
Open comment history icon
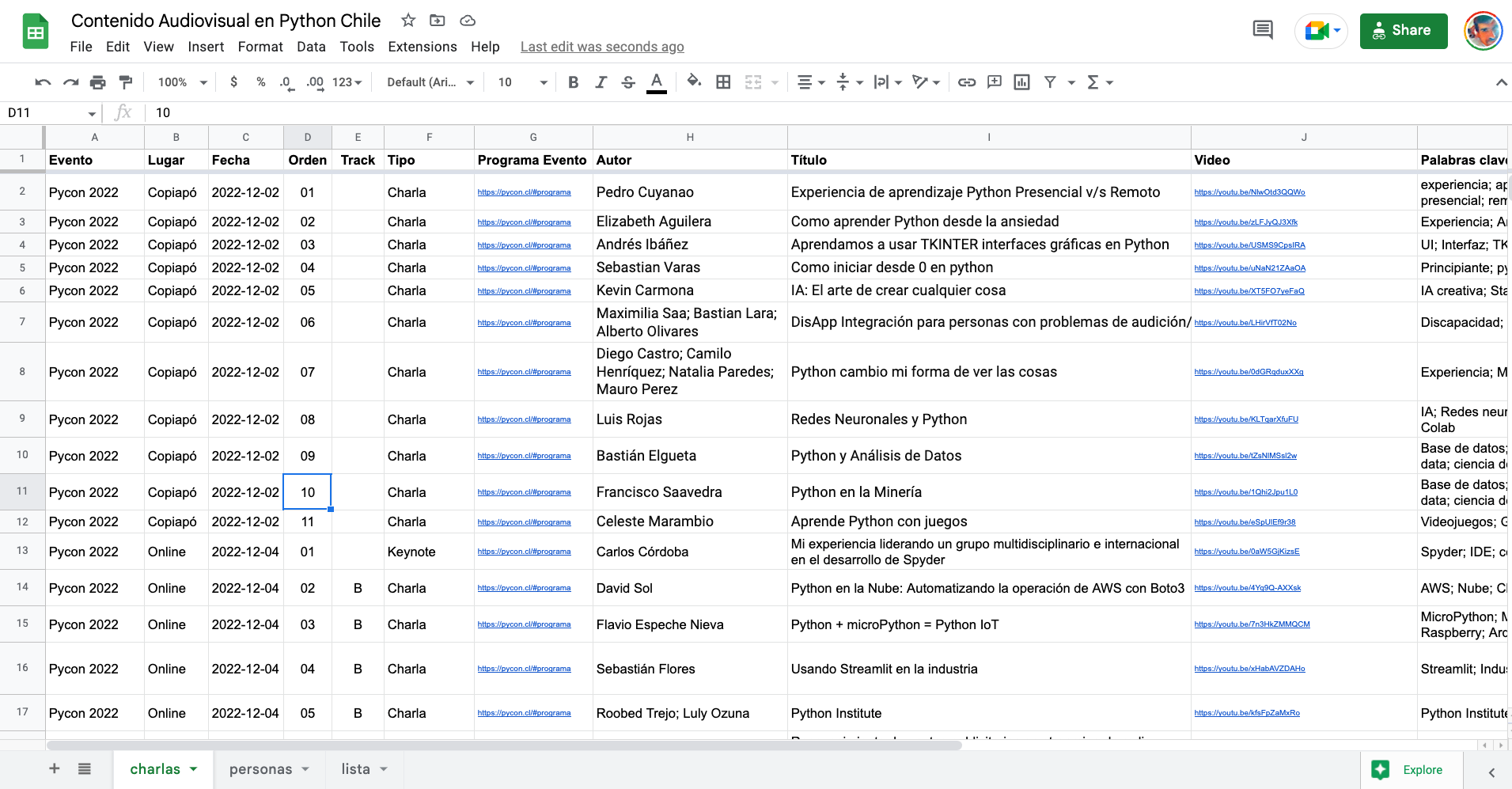(1263, 31)
